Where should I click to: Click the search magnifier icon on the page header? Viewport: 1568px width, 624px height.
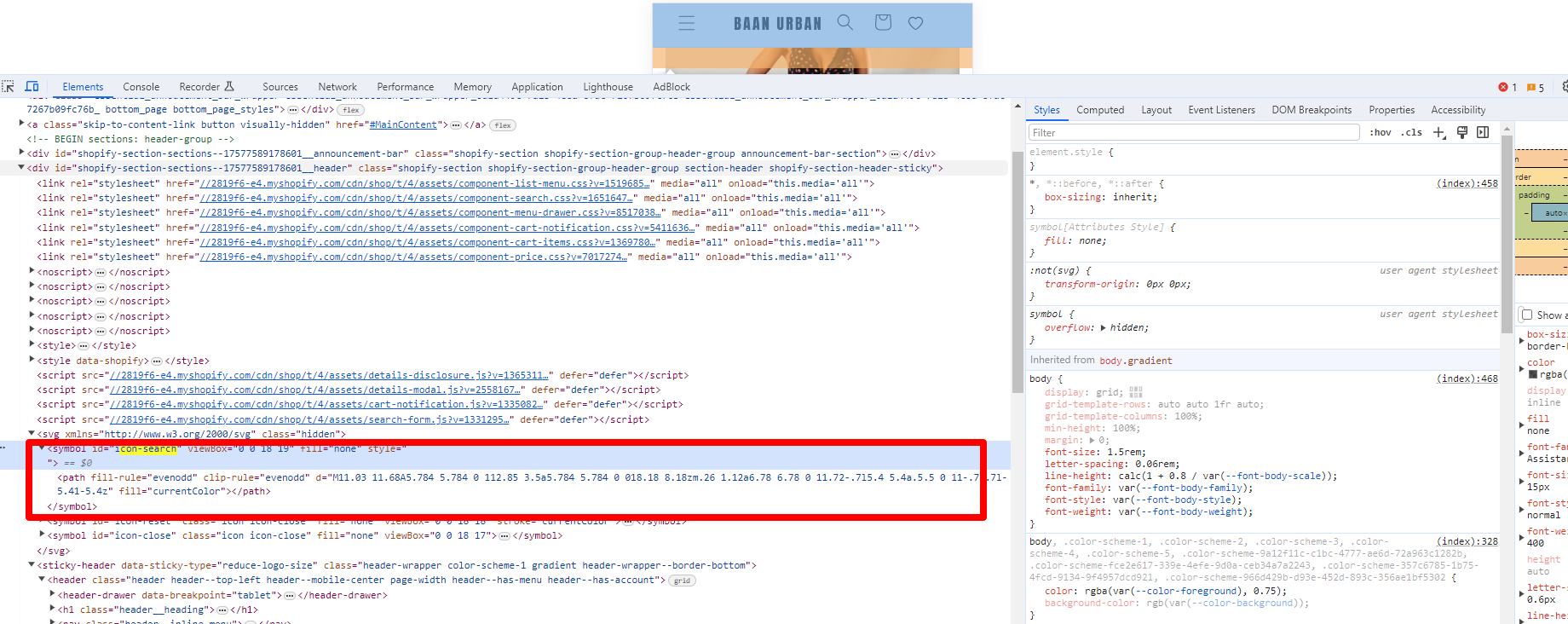click(845, 22)
